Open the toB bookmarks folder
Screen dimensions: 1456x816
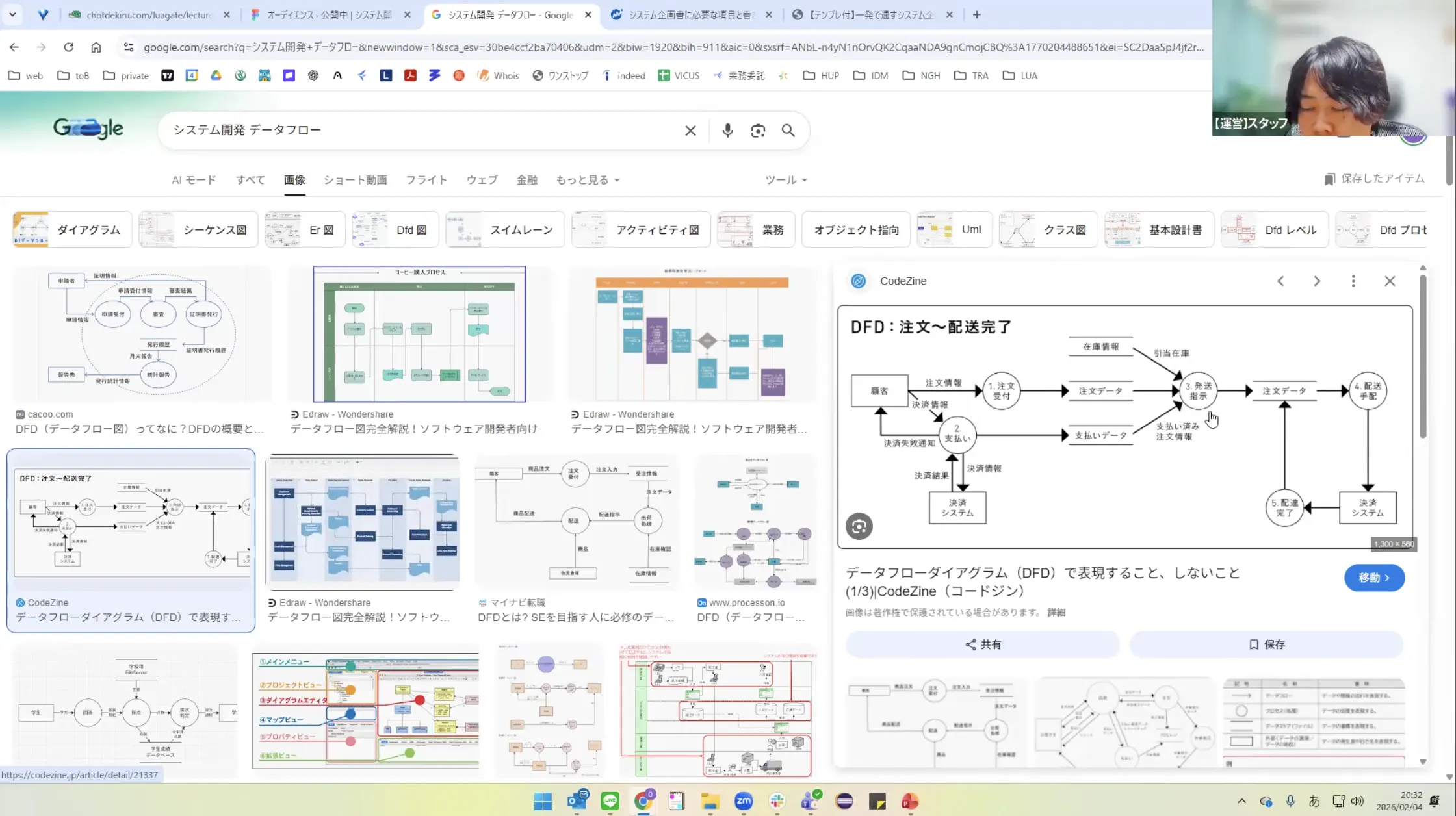pos(73,75)
